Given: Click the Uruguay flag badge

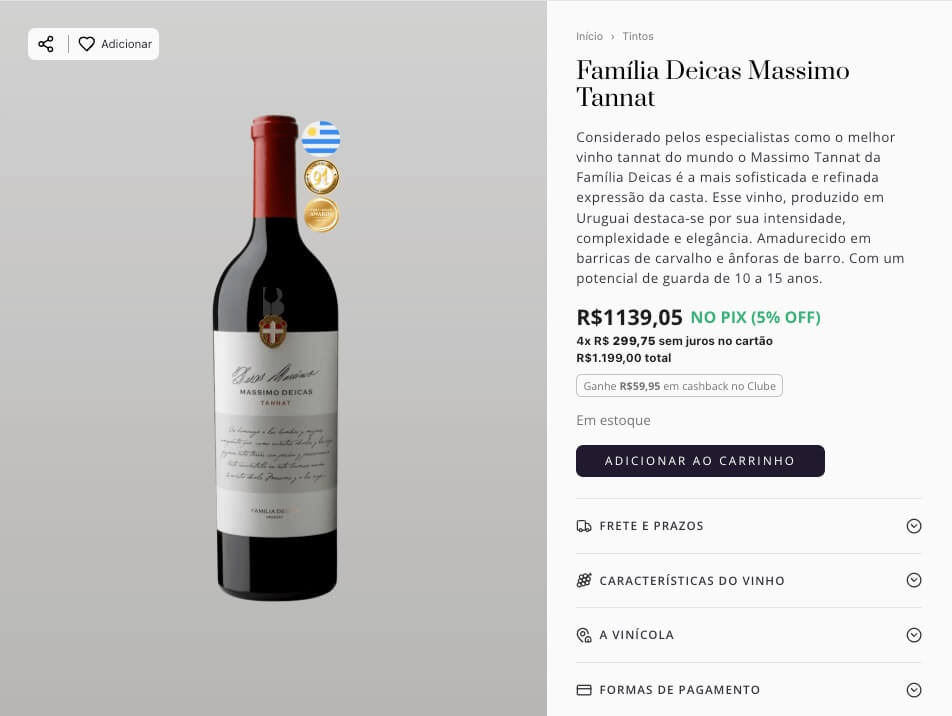Looking at the screenshot, I should click(321, 138).
